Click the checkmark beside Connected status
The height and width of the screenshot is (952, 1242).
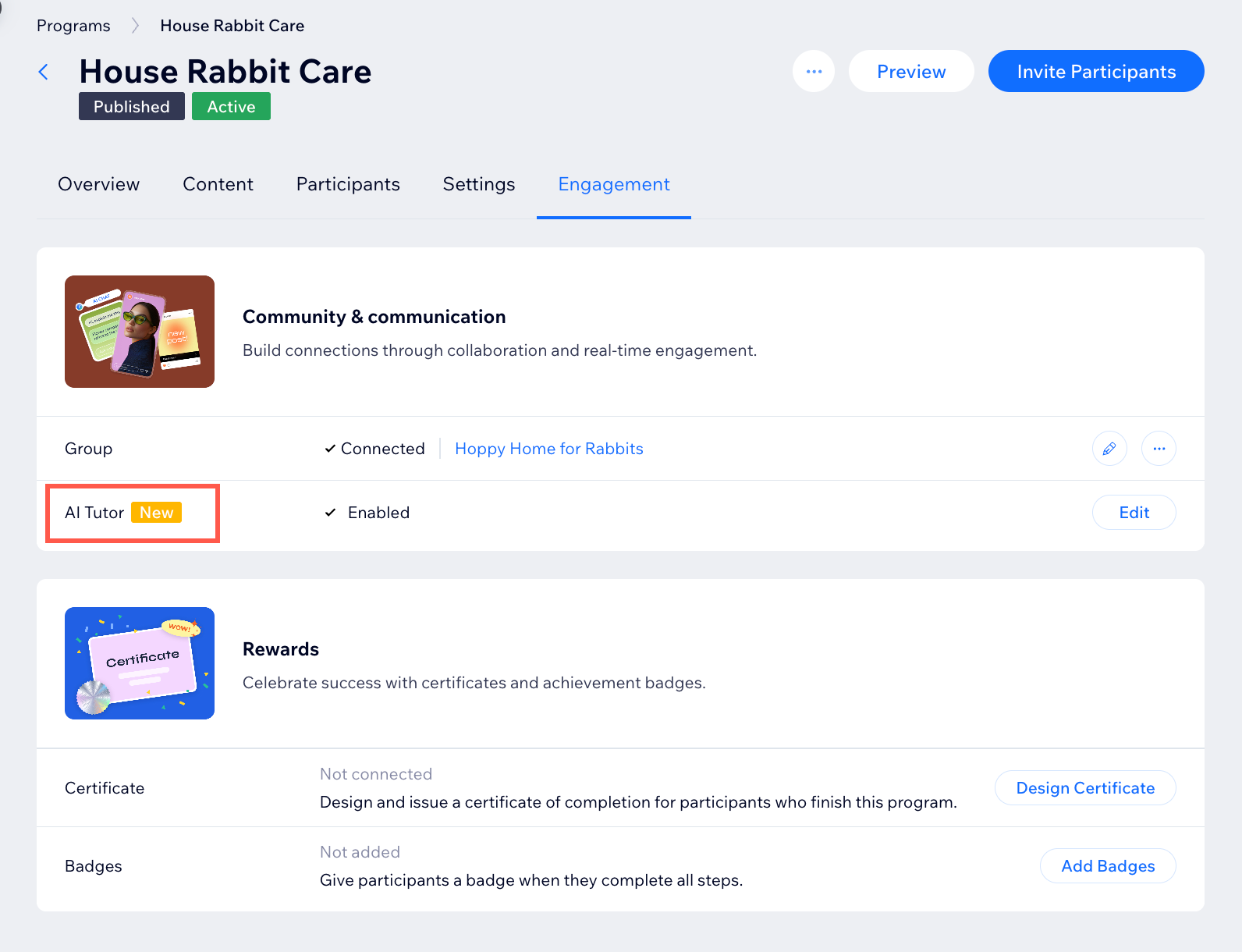[x=330, y=449]
